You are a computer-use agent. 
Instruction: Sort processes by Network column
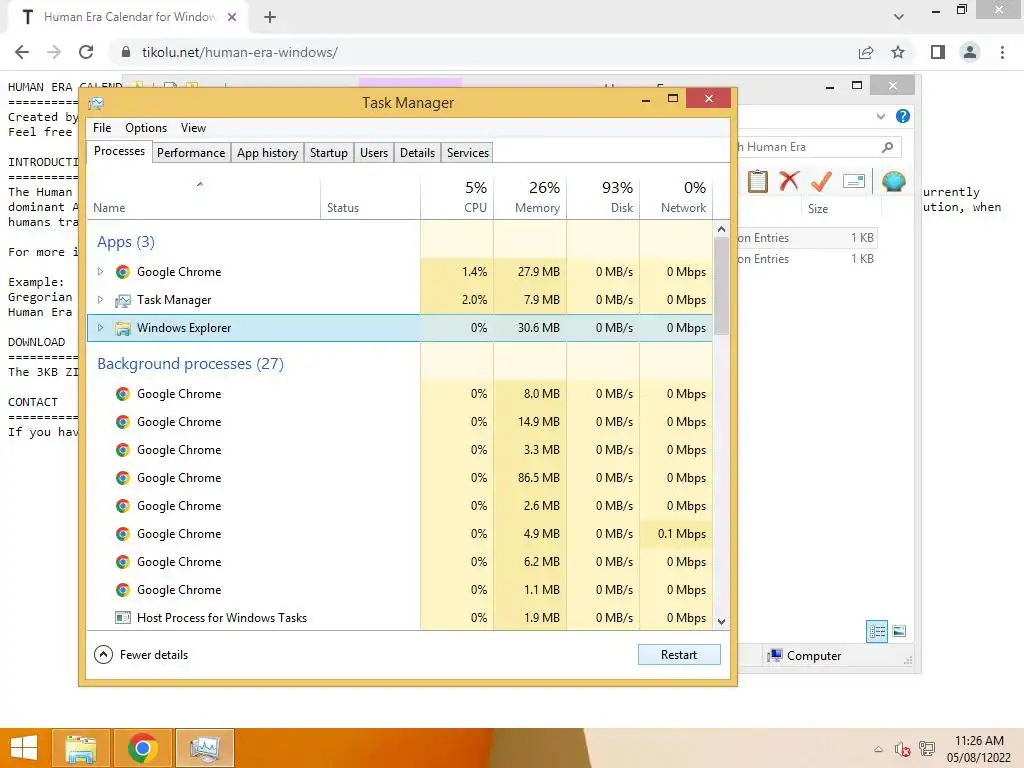point(677,197)
